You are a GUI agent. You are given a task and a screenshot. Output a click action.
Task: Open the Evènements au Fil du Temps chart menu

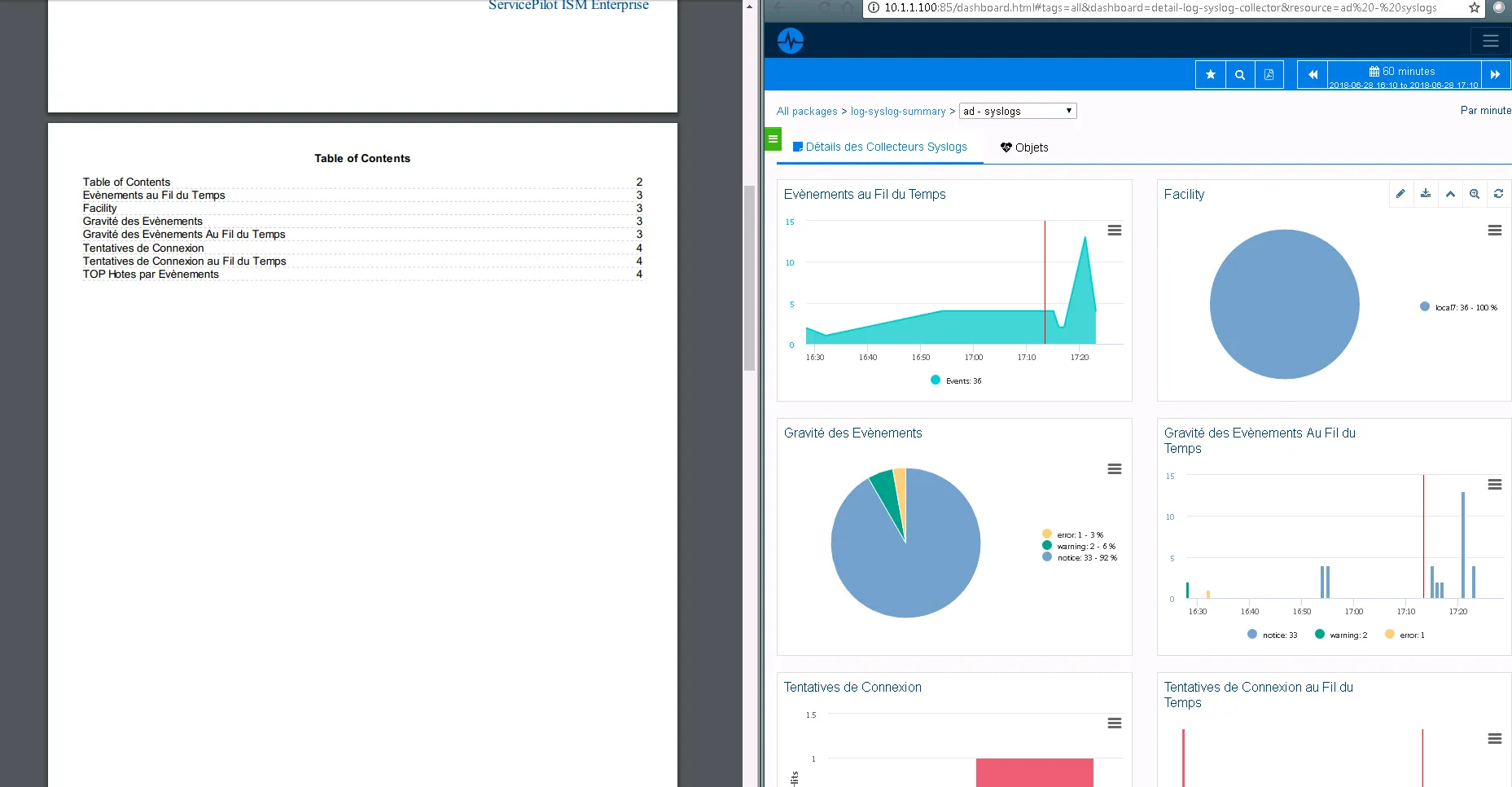(1114, 231)
